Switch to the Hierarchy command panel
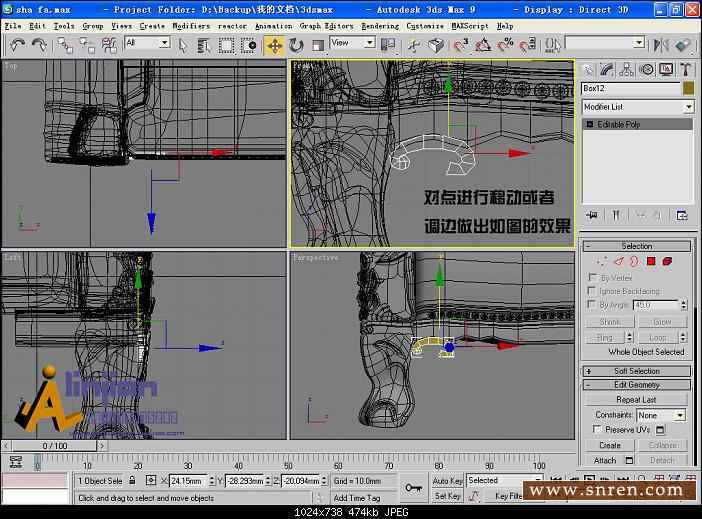Viewport: 702px width, 519px height. (626, 69)
